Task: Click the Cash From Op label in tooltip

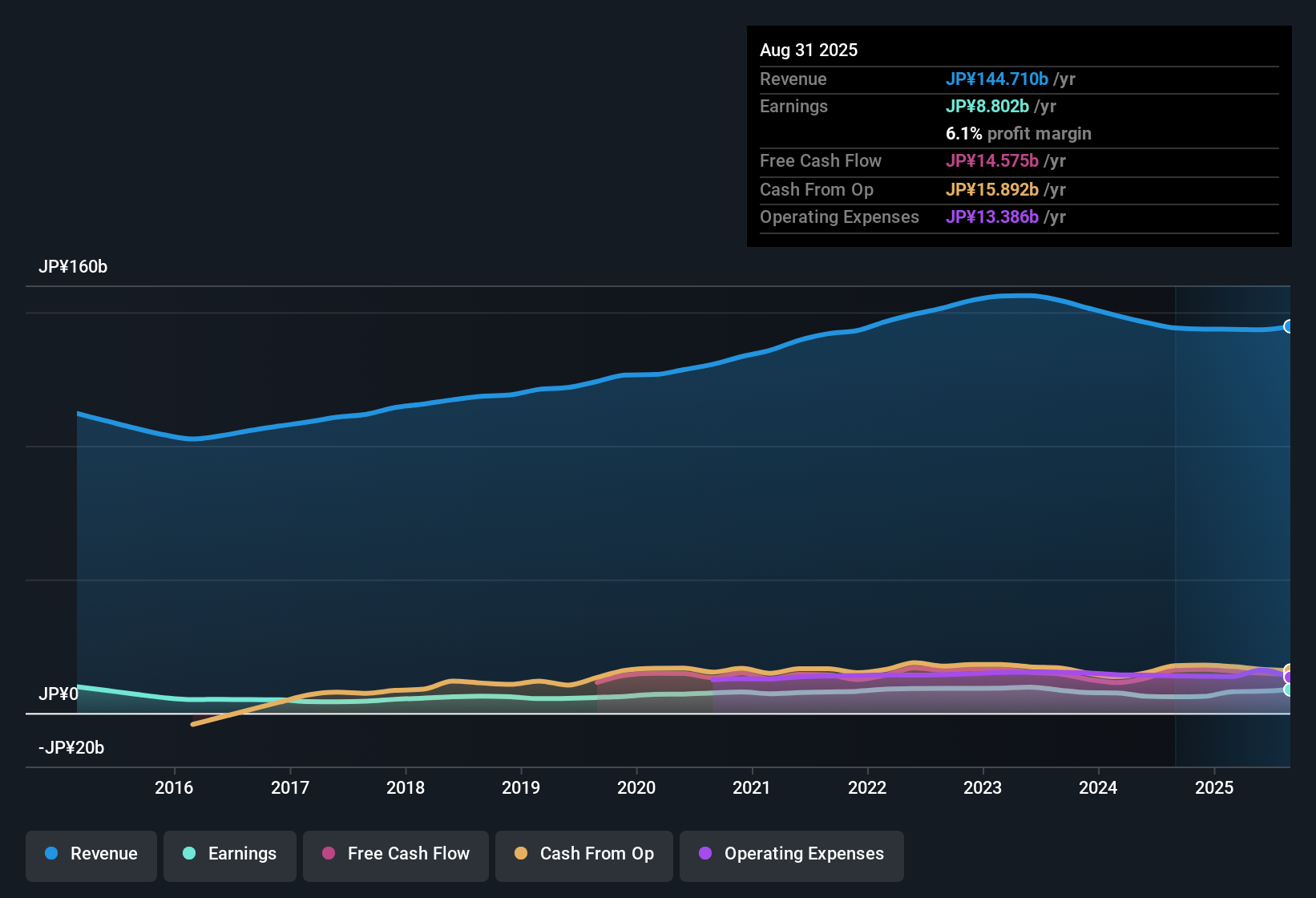Action: click(817, 189)
